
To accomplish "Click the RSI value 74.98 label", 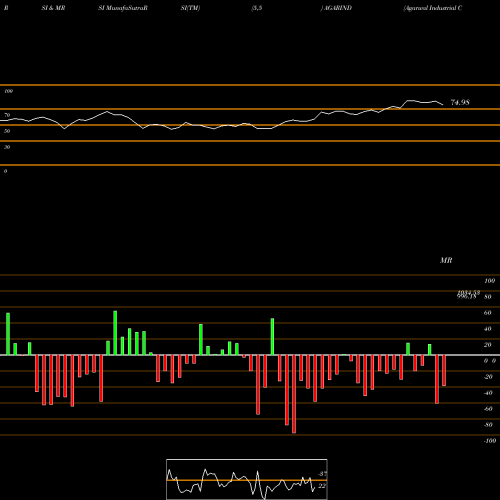I will coord(460,102).
